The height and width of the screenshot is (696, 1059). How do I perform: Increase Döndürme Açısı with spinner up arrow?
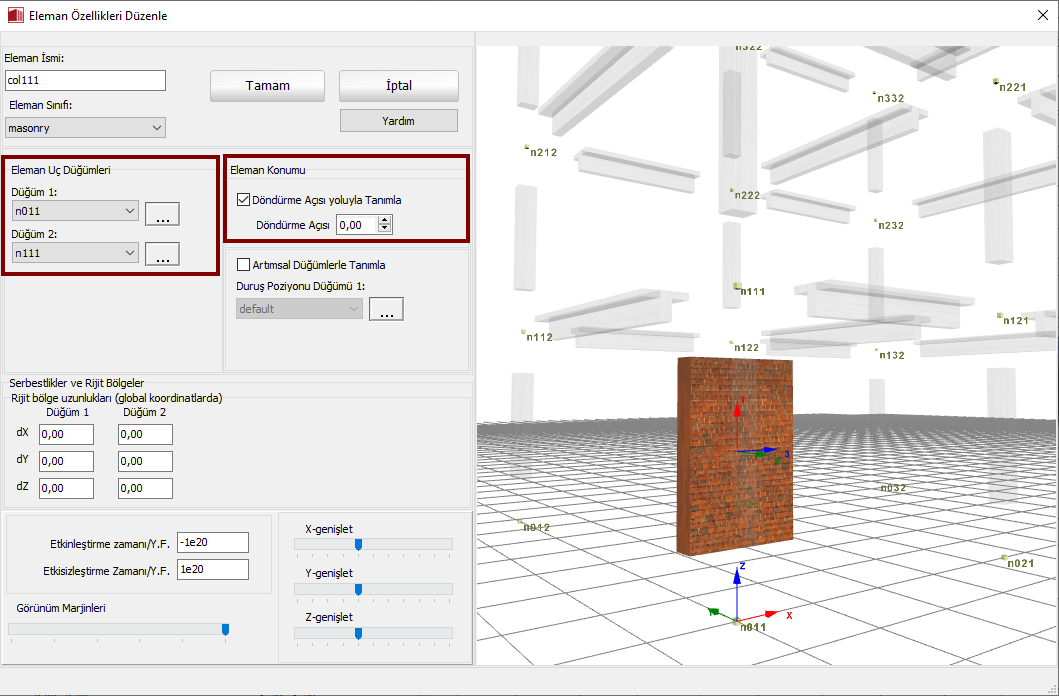(x=385, y=220)
